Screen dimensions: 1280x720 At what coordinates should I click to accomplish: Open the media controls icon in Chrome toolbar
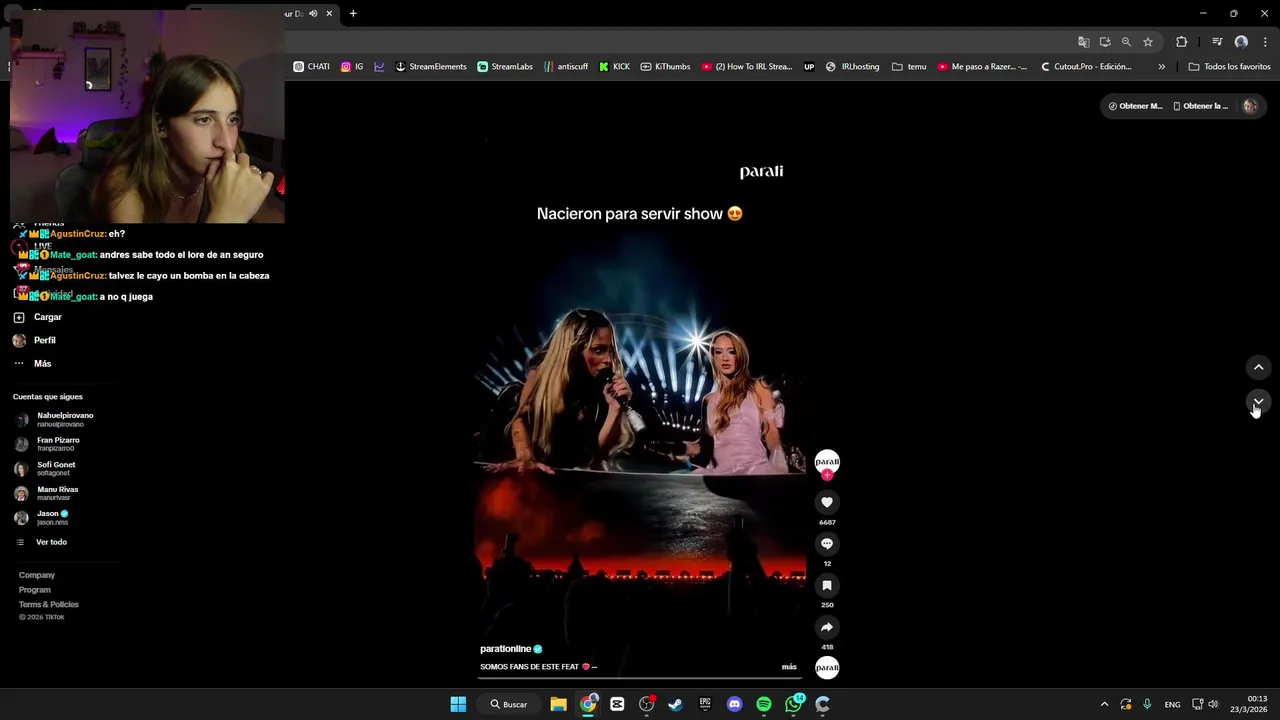(1217, 42)
